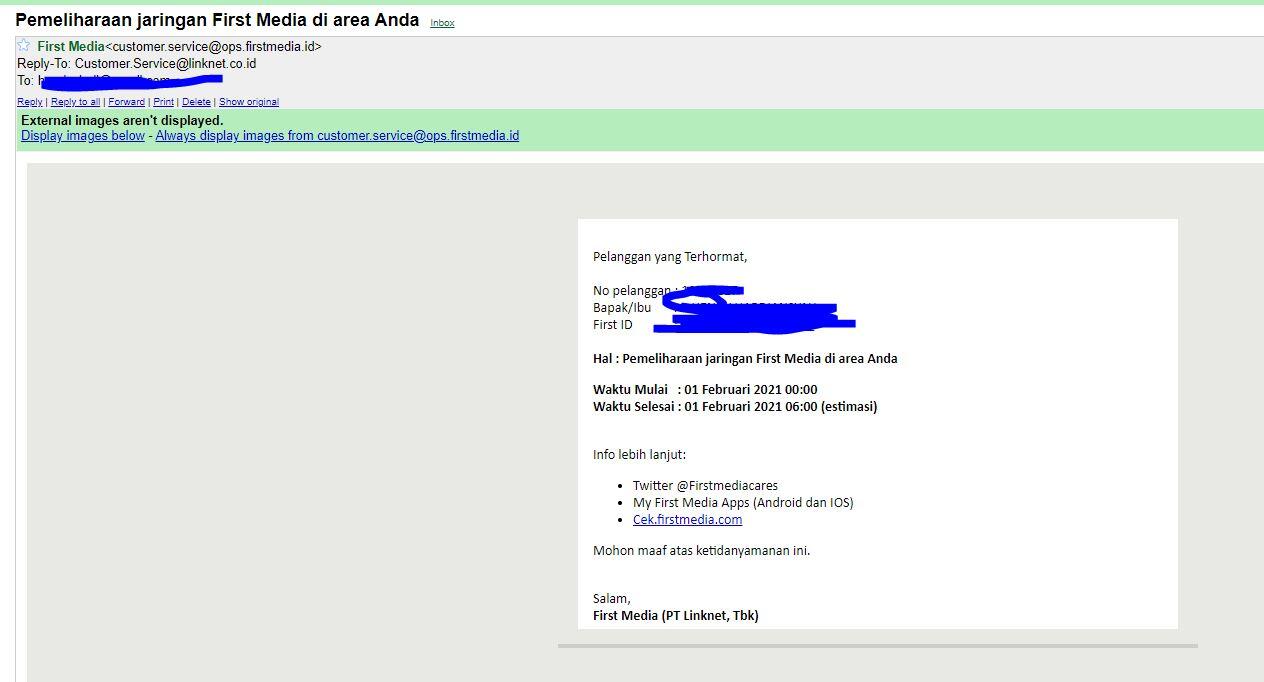Click Twitter @Firstmediacares bullet
Image resolution: width=1264 pixels, height=682 pixels.
pos(705,485)
